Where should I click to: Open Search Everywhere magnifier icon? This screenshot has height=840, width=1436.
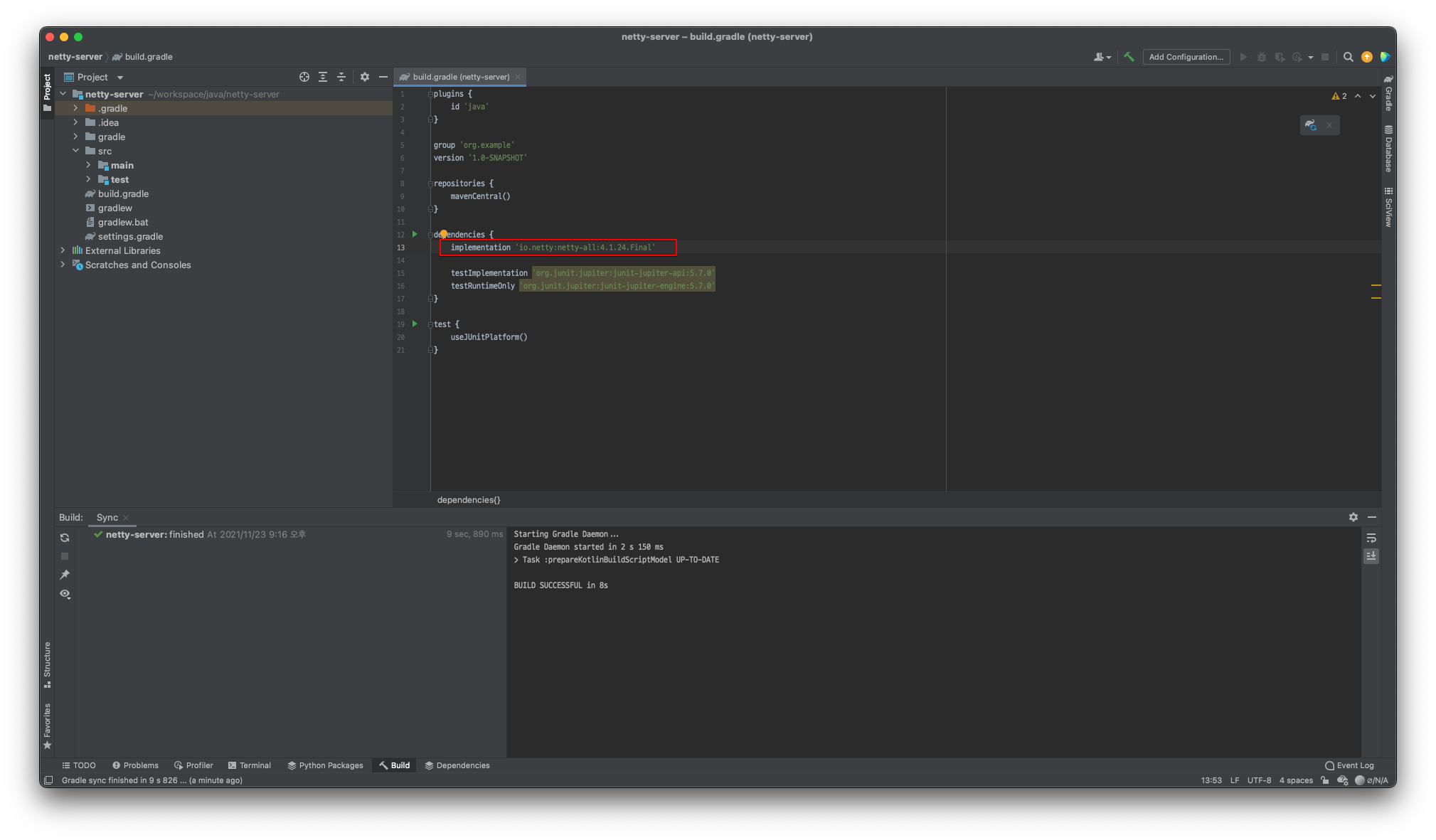pos(1348,57)
